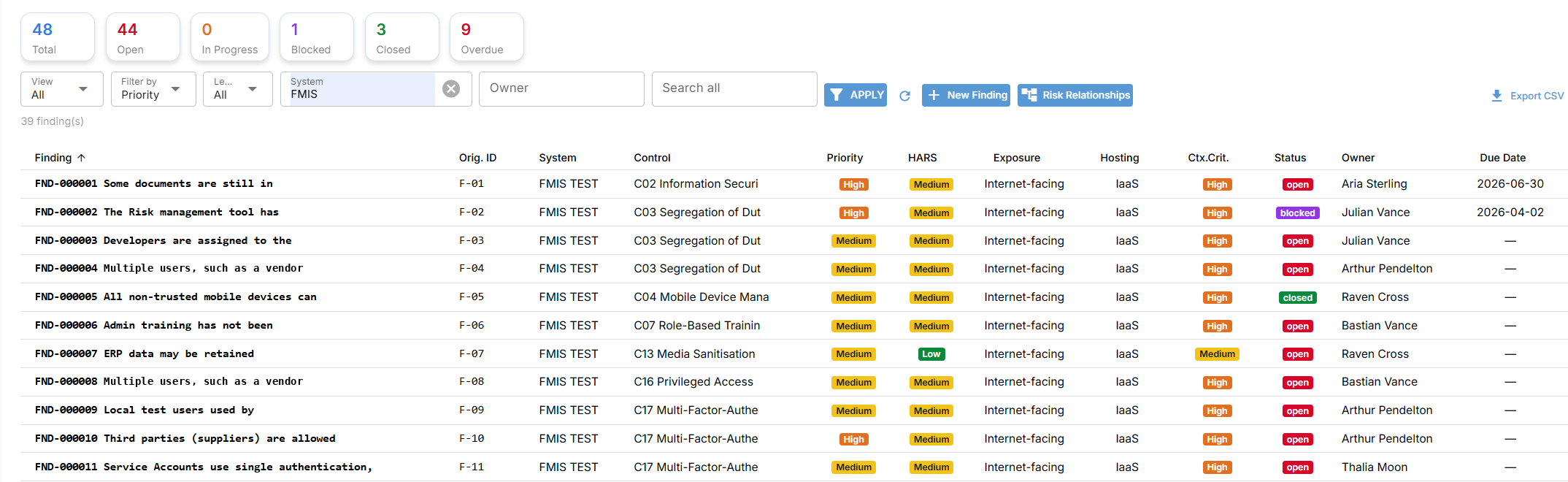Click the Low HARS badge for FND-000007
This screenshot has height=482, width=1568.
point(931,354)
